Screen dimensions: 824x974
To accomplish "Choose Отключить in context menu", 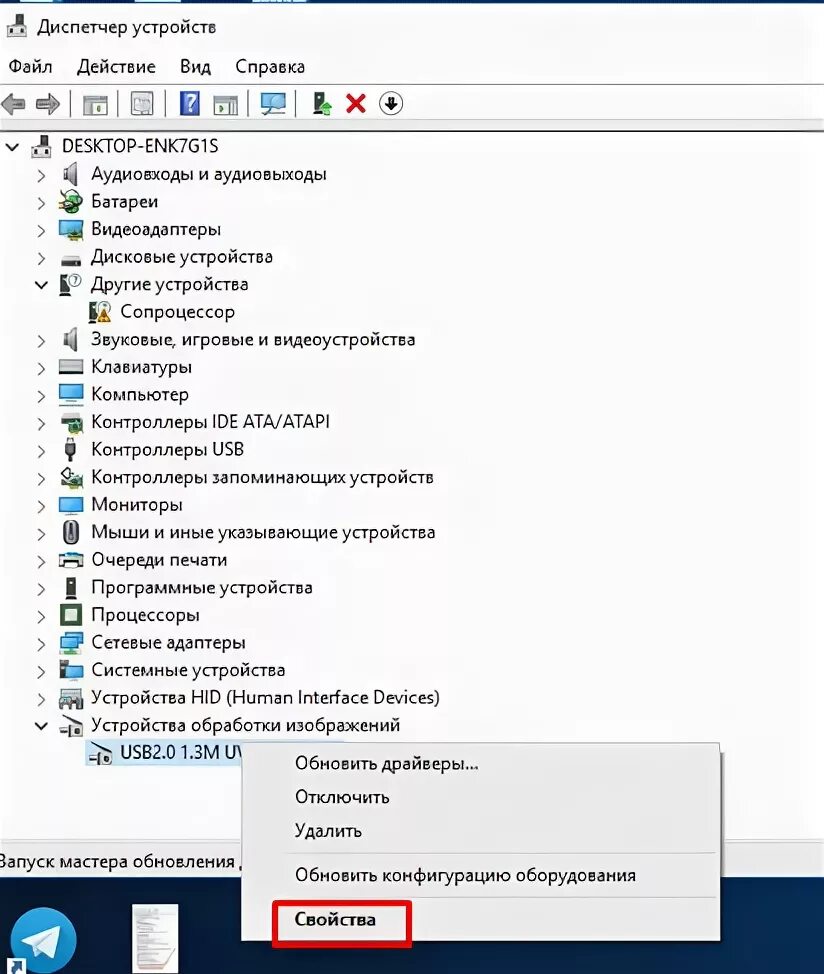I will tap(342, 797).
